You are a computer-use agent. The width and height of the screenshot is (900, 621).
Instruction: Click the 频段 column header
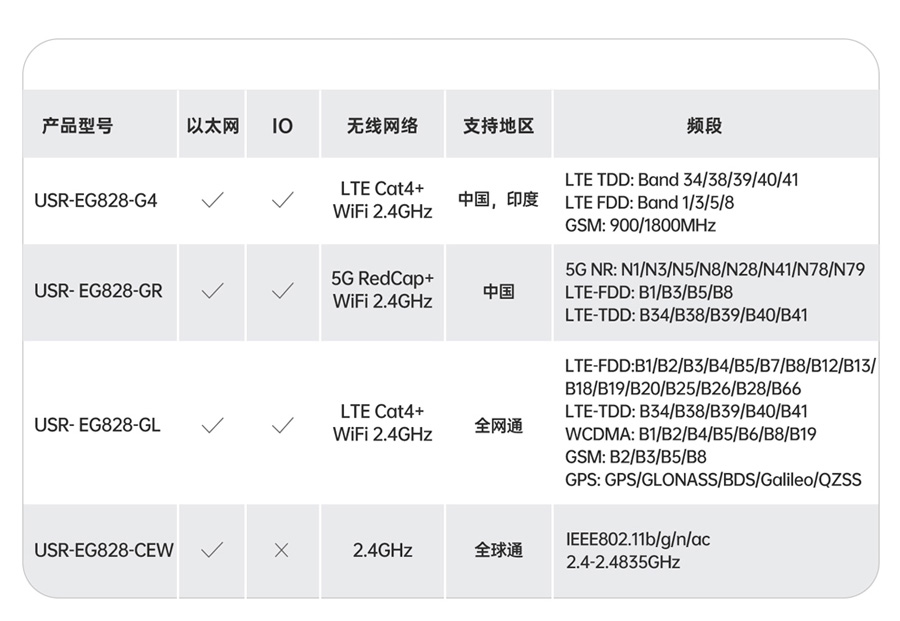tap(704, 126)
